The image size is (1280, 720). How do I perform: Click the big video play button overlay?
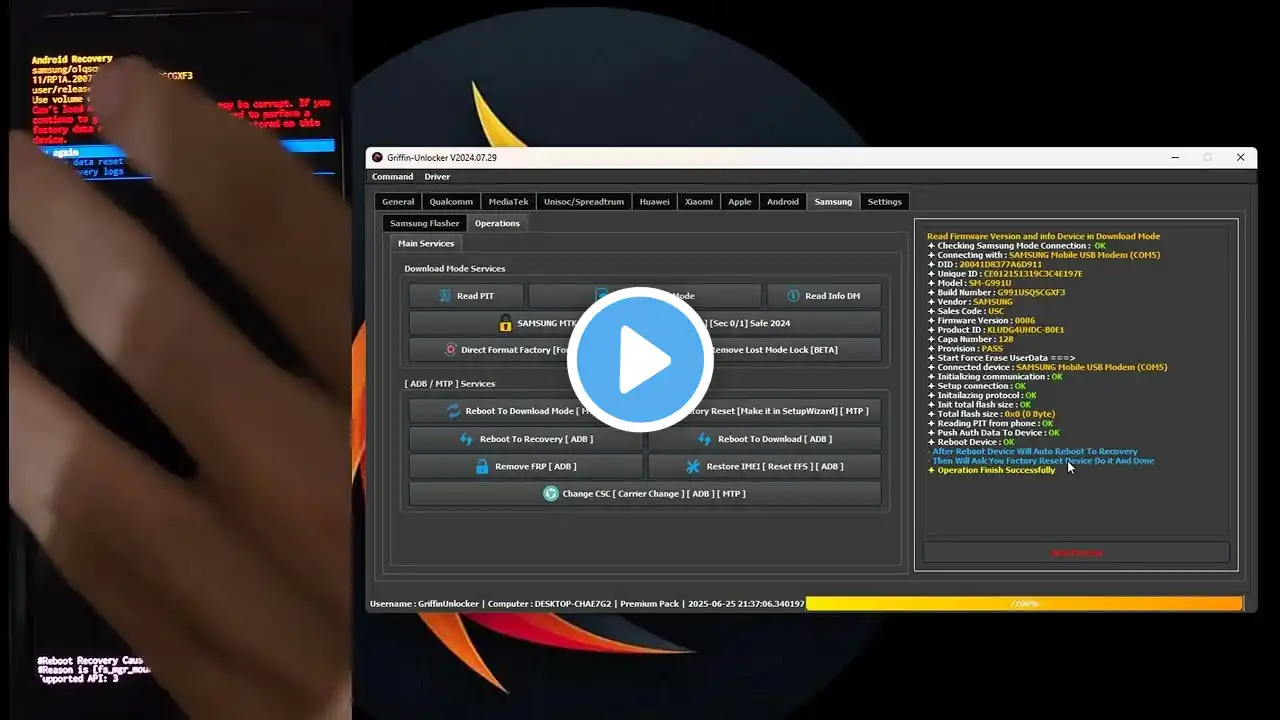point(640,360)
